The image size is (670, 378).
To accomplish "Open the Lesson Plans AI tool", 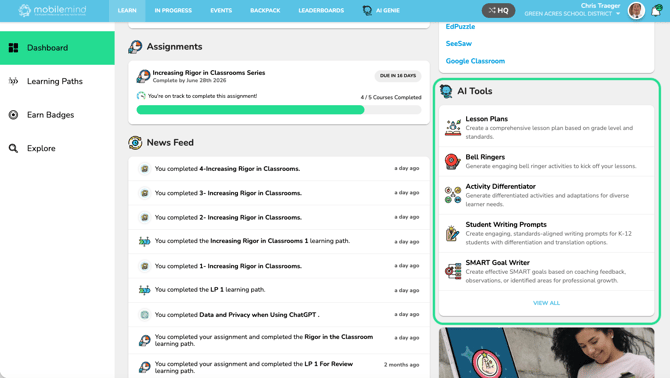I will point(547,127).
